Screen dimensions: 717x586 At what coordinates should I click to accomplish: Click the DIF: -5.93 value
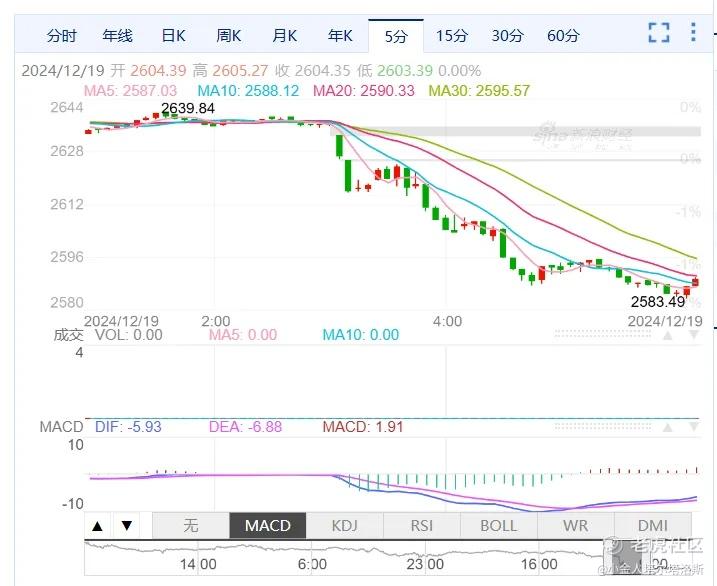tap(128, 427)
